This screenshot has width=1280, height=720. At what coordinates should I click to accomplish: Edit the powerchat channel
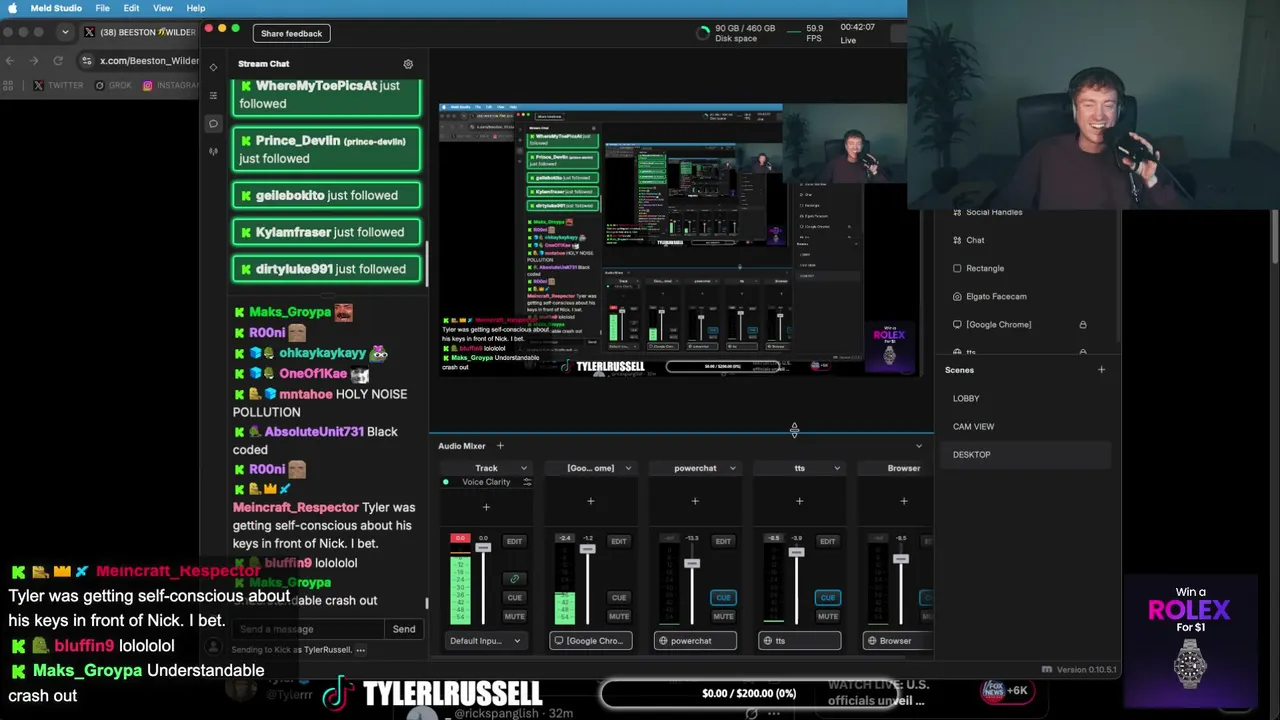723,541
